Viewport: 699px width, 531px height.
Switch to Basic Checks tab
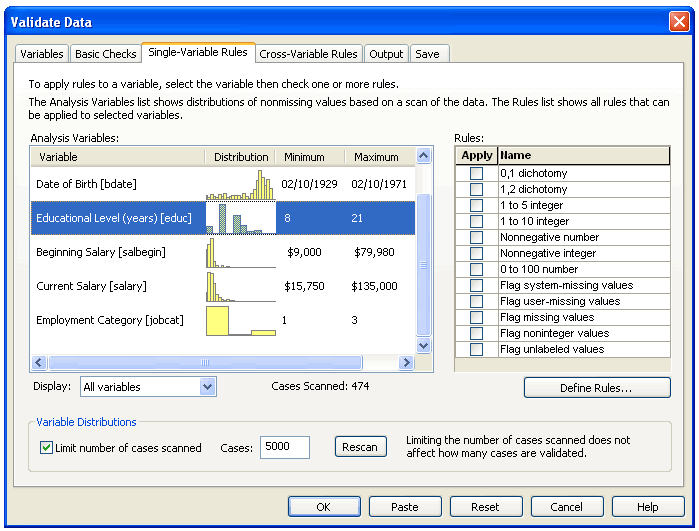106,54
